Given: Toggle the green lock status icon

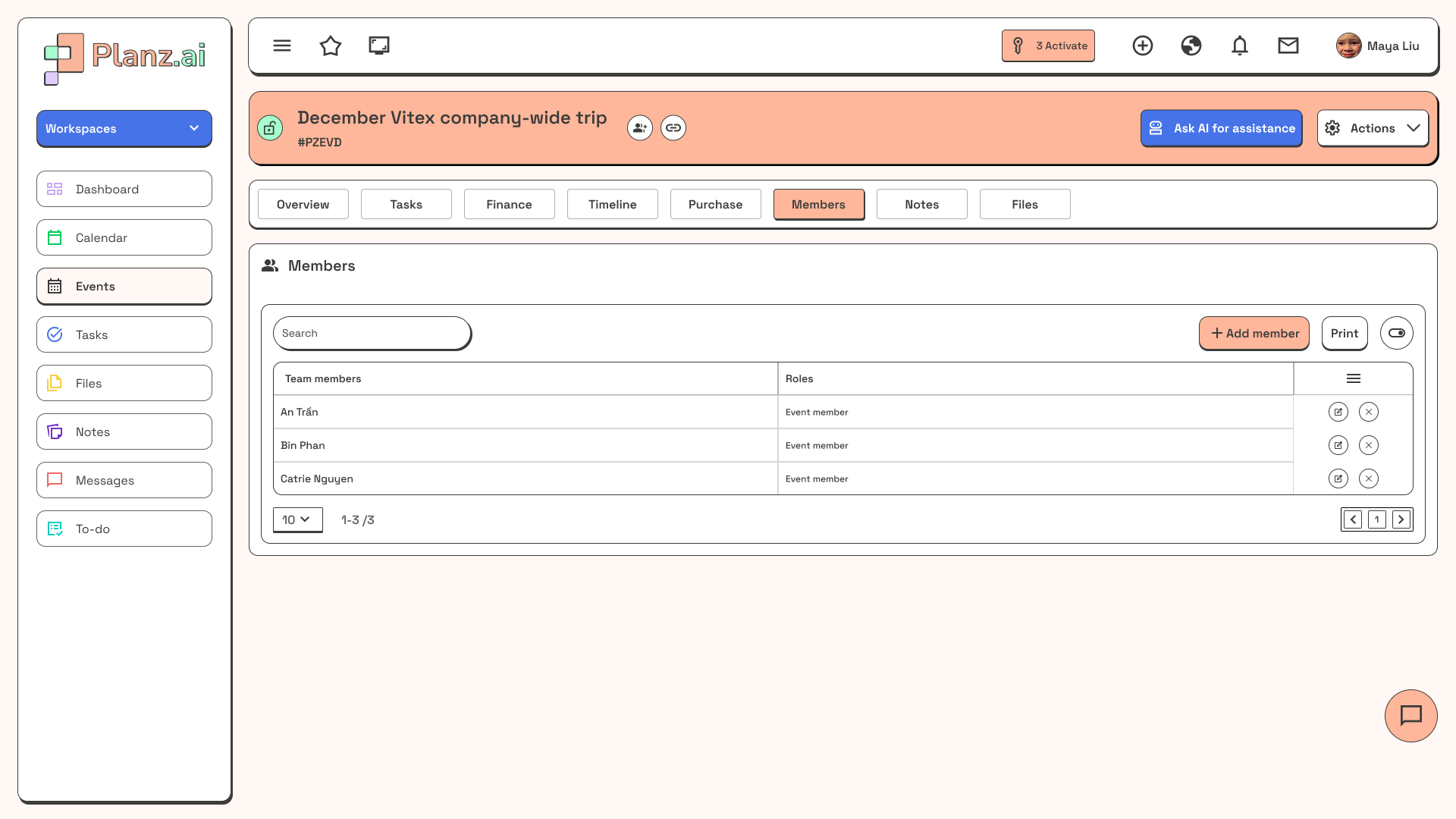Looking at the screenshot, I should 270,127.
